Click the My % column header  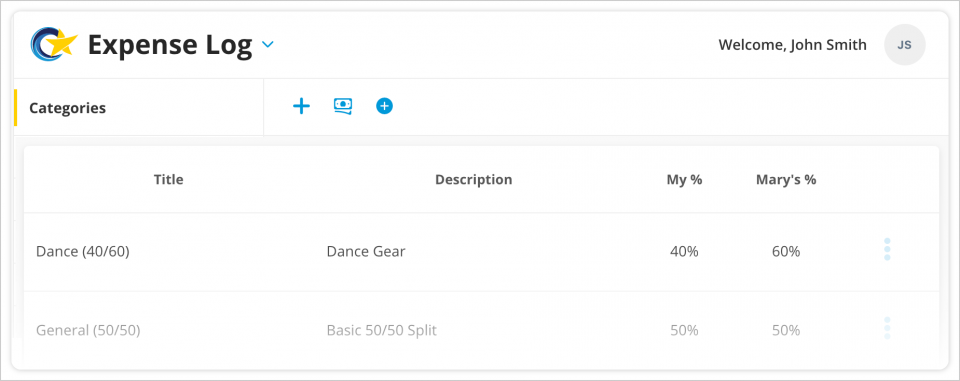tap(684, 179)
